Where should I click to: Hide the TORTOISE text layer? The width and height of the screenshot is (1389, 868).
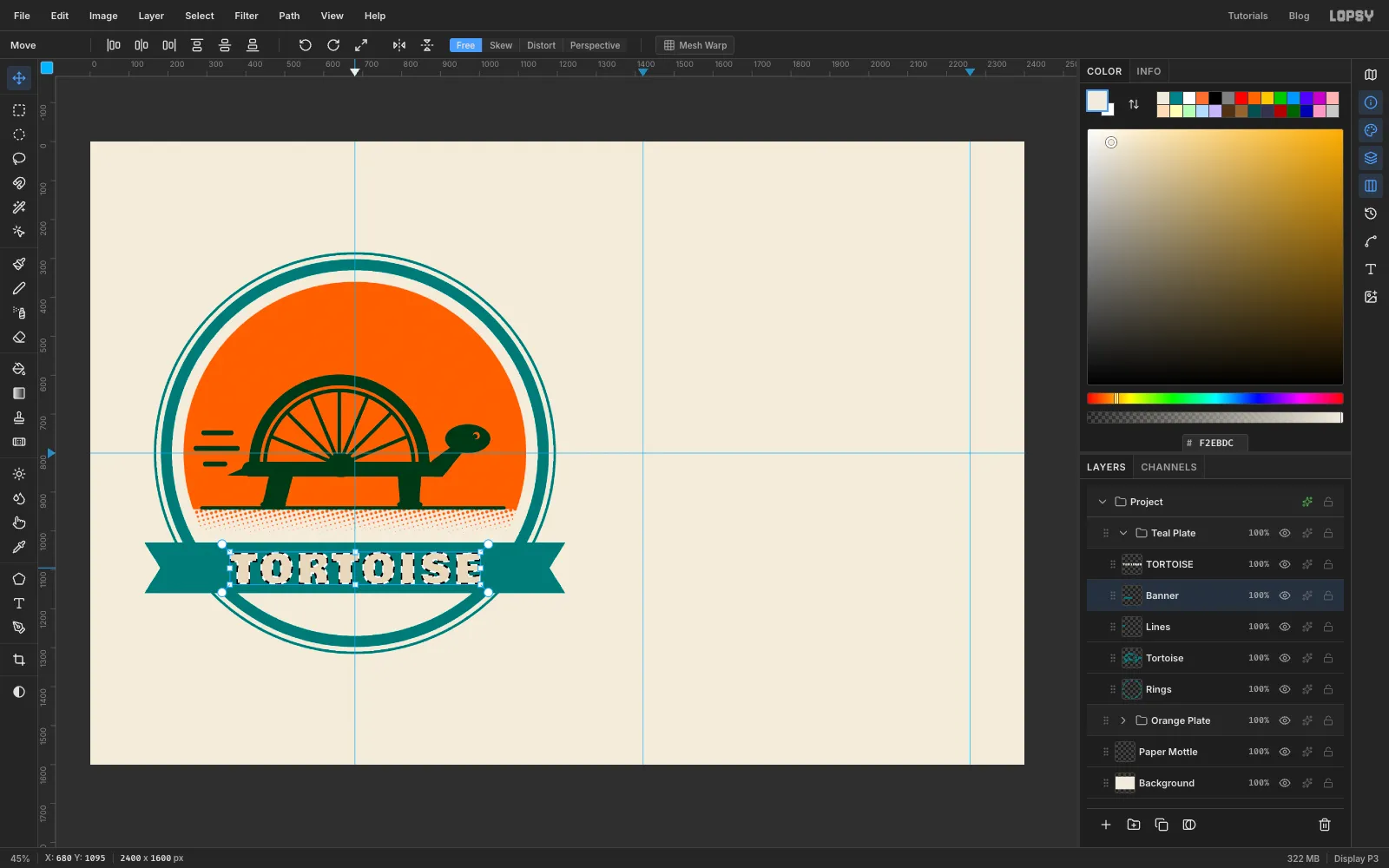(x=1285, y=564)
